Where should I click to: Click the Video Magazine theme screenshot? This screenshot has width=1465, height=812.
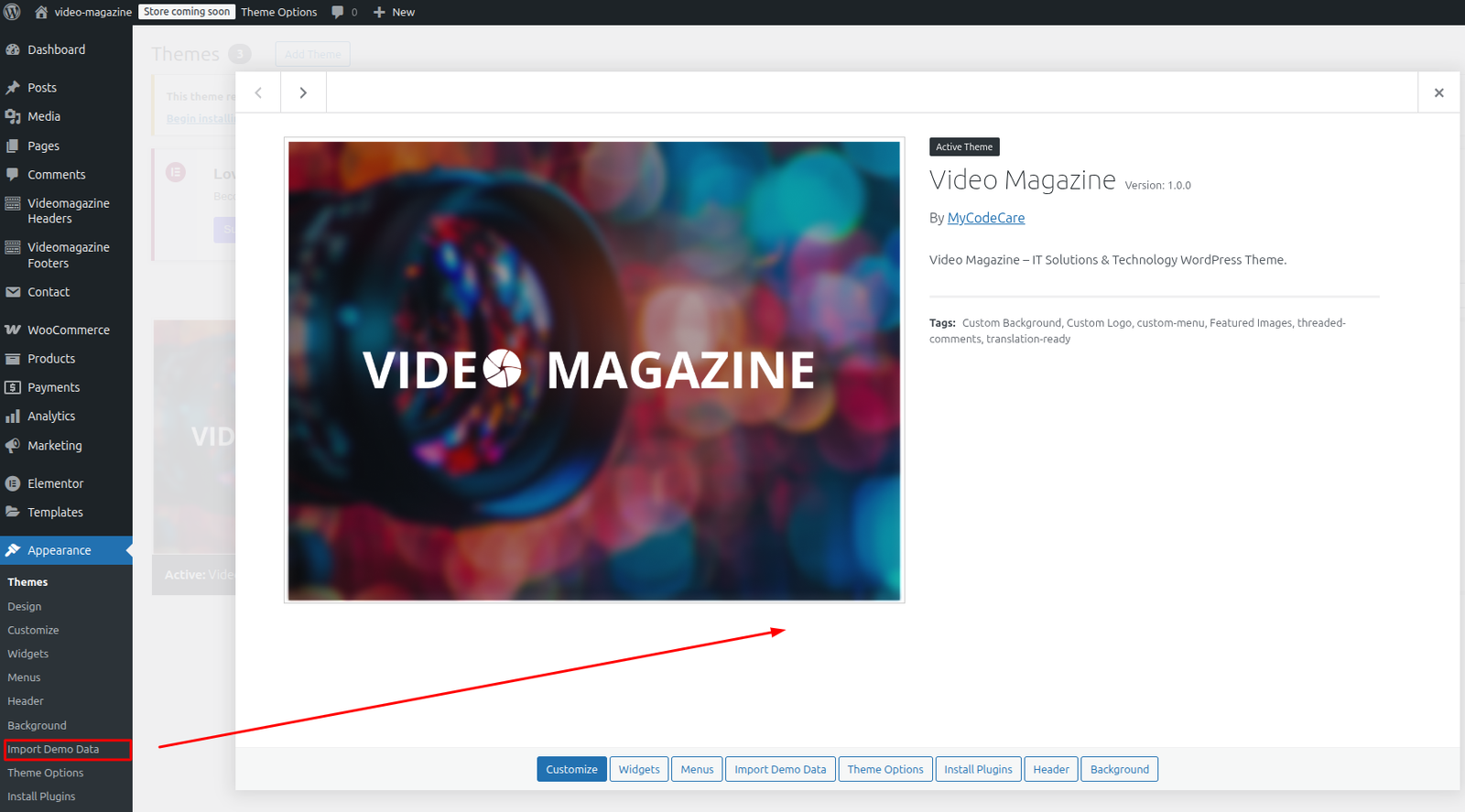pos(594,370)
